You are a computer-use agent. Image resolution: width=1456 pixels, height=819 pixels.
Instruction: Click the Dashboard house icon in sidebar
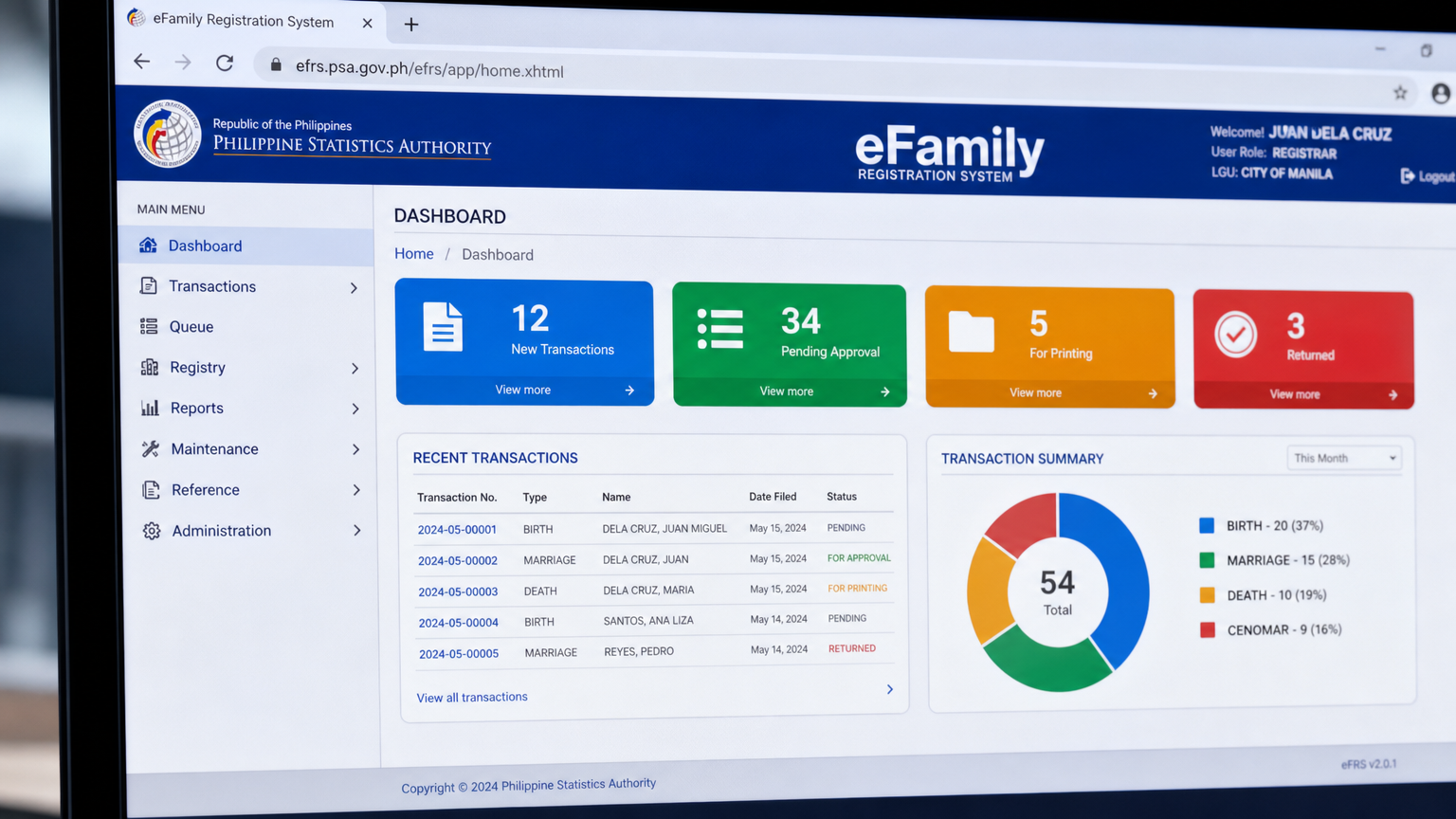point(148,246)
